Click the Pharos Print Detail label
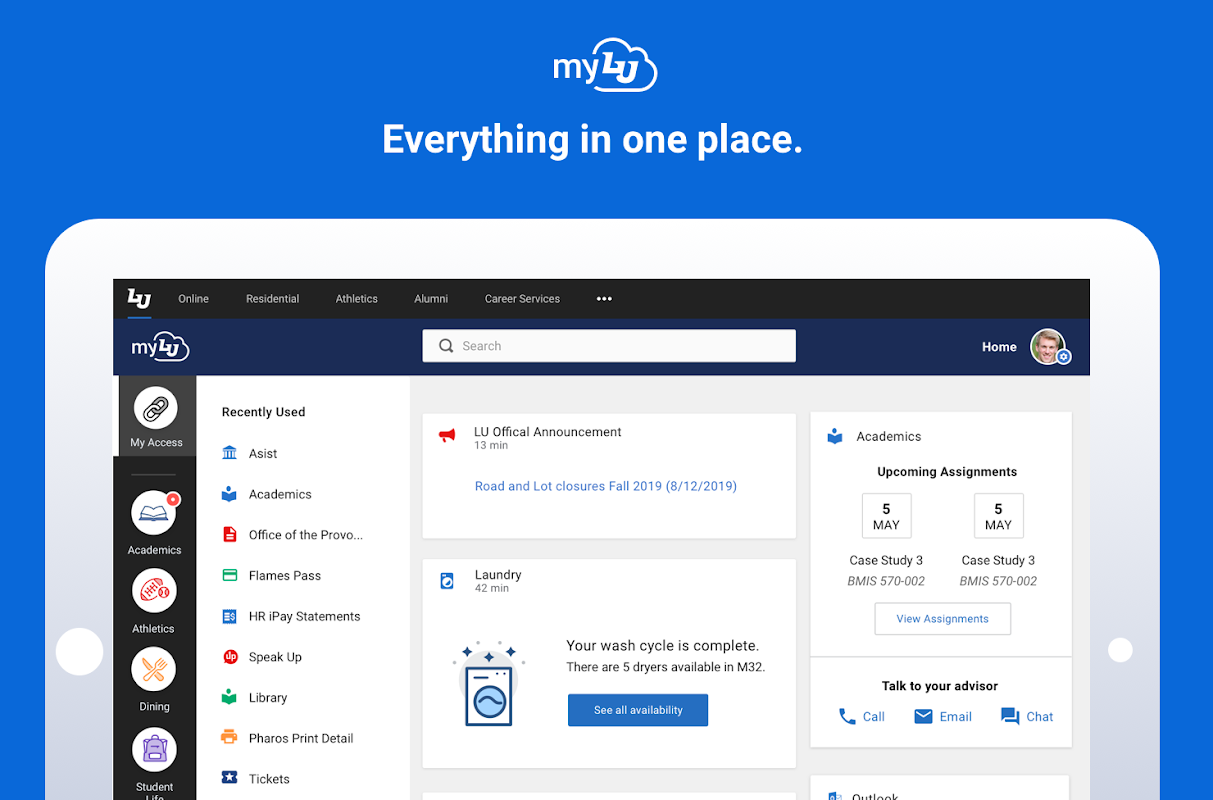 pyautogui.click(x=301, y=738)
